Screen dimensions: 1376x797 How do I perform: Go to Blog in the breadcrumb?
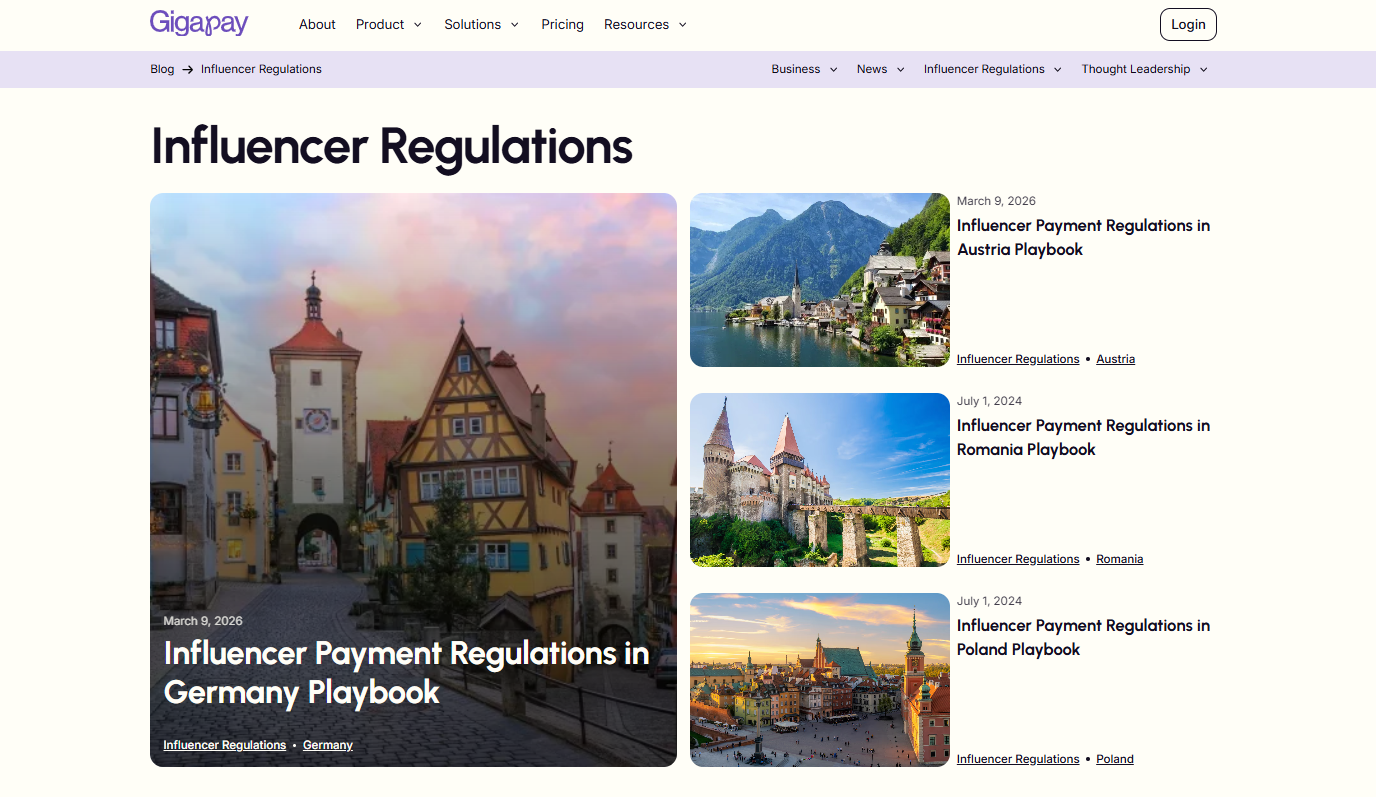click(162, 69)
